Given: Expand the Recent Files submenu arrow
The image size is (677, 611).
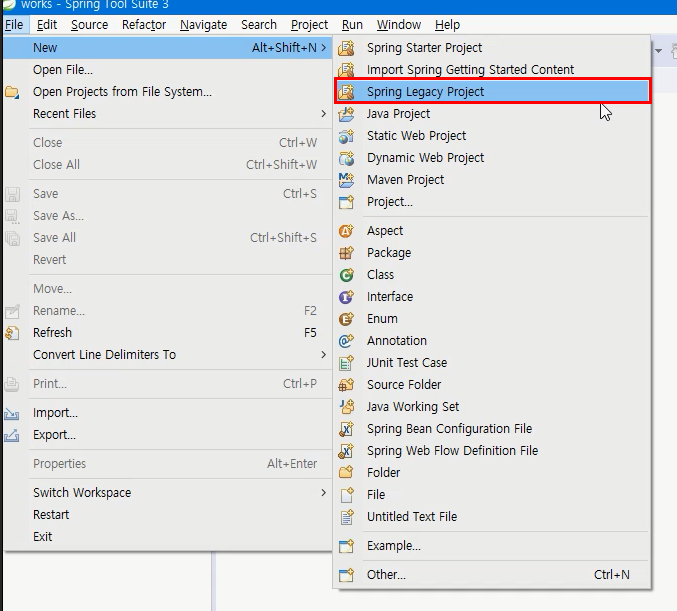Looking at the screenshot, I should point(323,114).
